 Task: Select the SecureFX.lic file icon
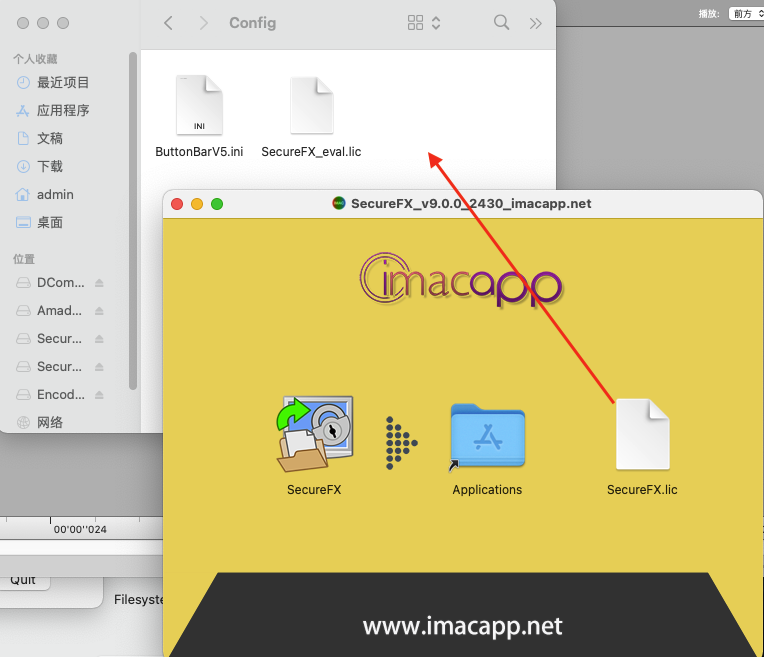click(643, 434)
